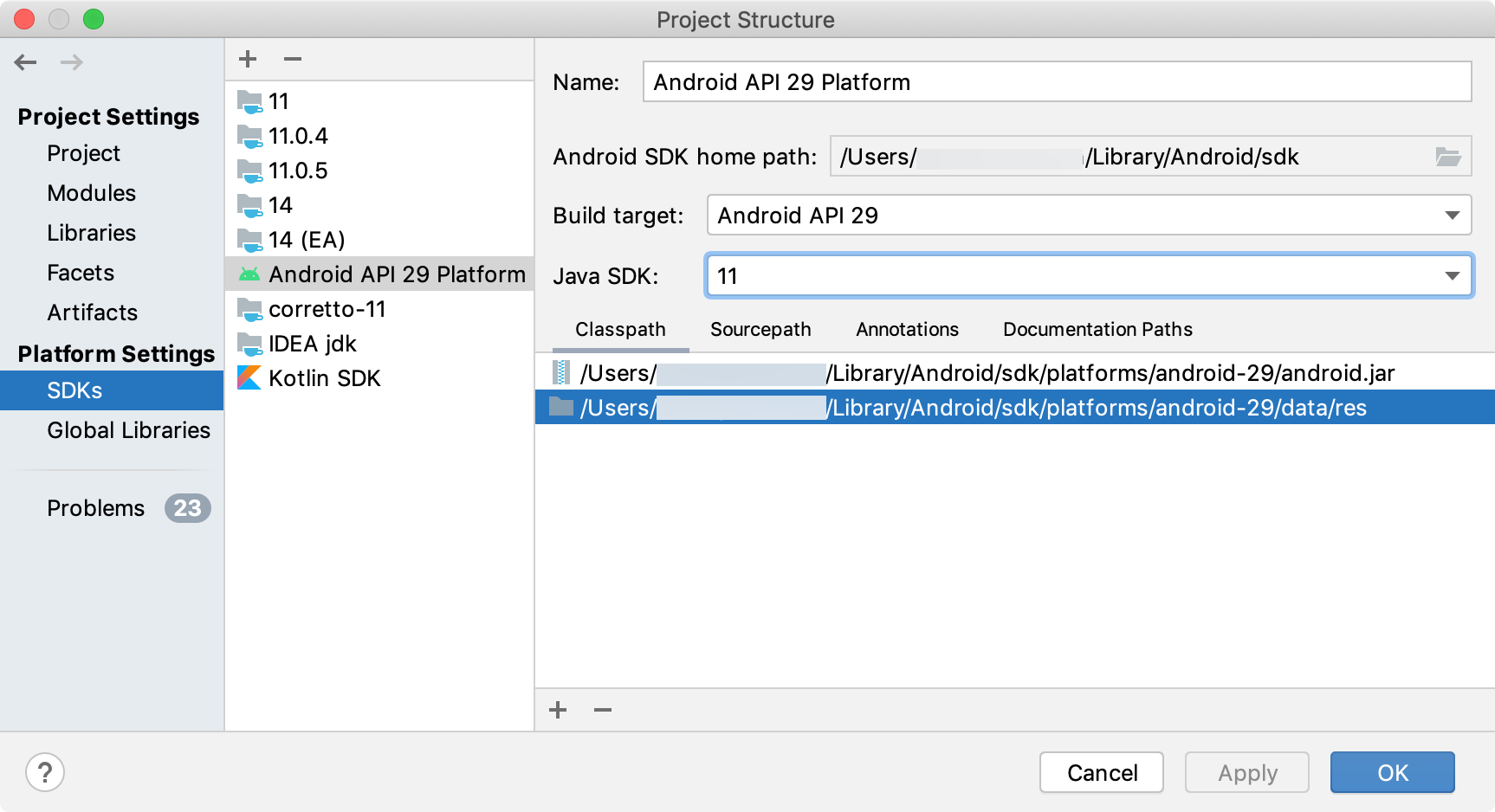Image resolution: width=1495 pixels, height=812 pixels.
Task: Select SDK entry 11
Action: tap(379, 101)
